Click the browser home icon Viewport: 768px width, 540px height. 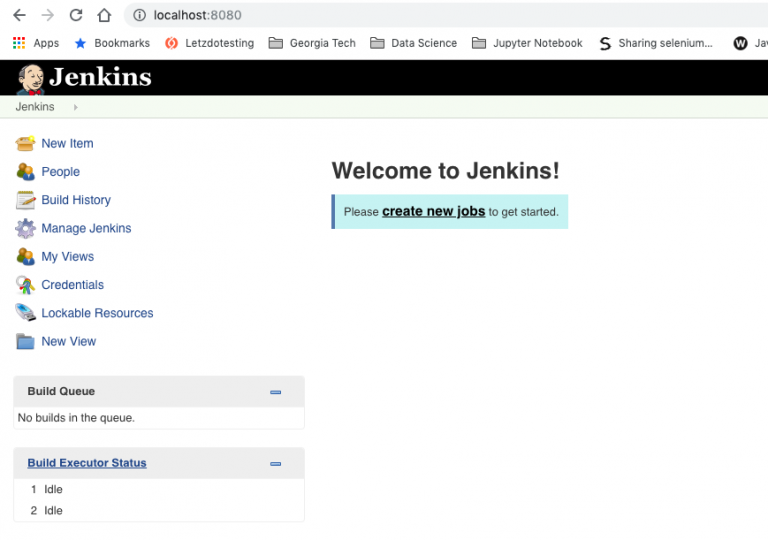tap(104, 15)
